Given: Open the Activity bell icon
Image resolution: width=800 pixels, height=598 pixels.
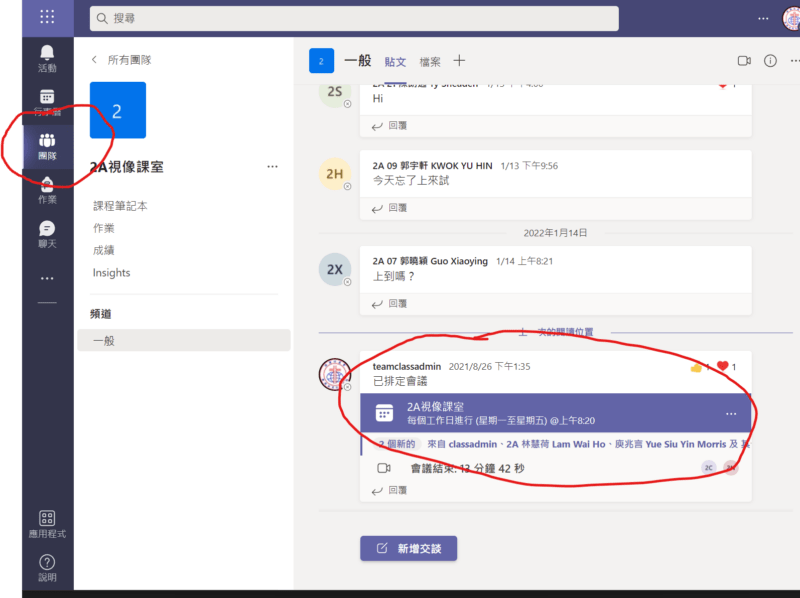Looking at the screenshot, I should 47,58.
